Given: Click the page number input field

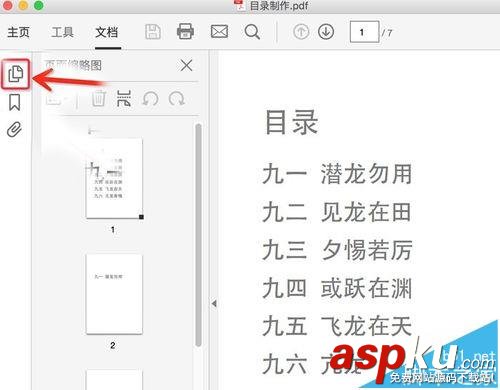Looking at the screenshot, I should pos(364,32).
